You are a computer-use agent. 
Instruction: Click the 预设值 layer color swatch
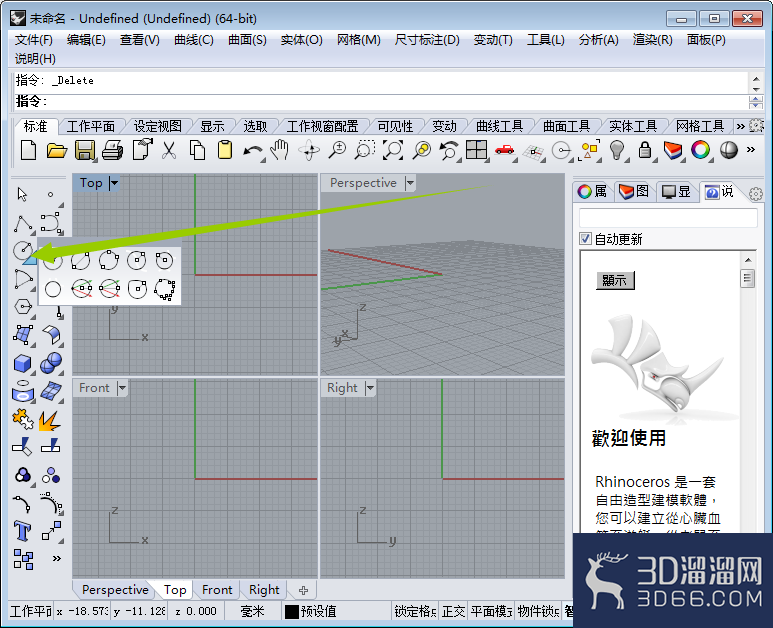292,612
